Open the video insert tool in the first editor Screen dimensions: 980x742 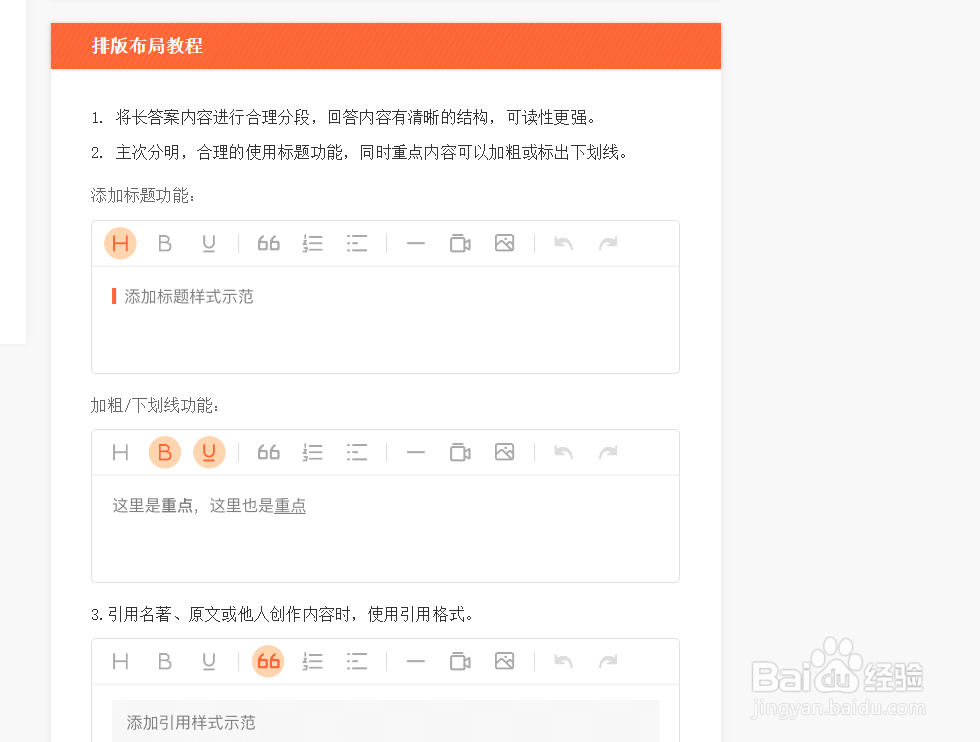click(x=459, y=243)
